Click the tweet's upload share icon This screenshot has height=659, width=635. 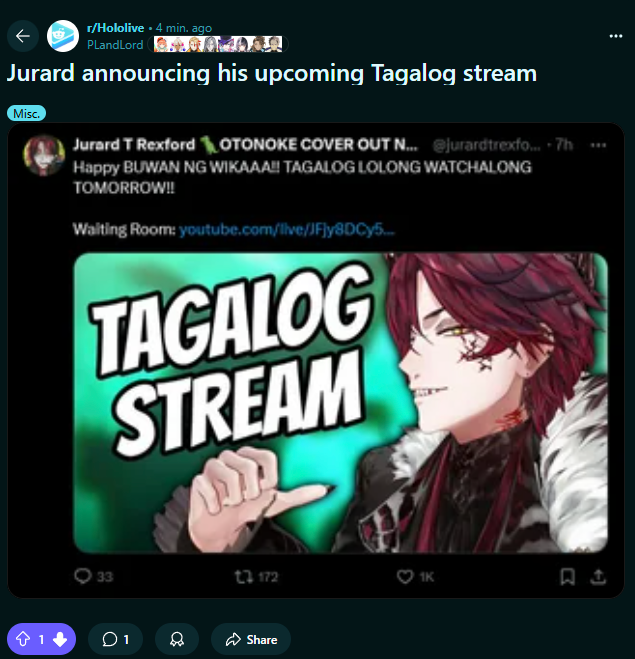click(598, 577)
